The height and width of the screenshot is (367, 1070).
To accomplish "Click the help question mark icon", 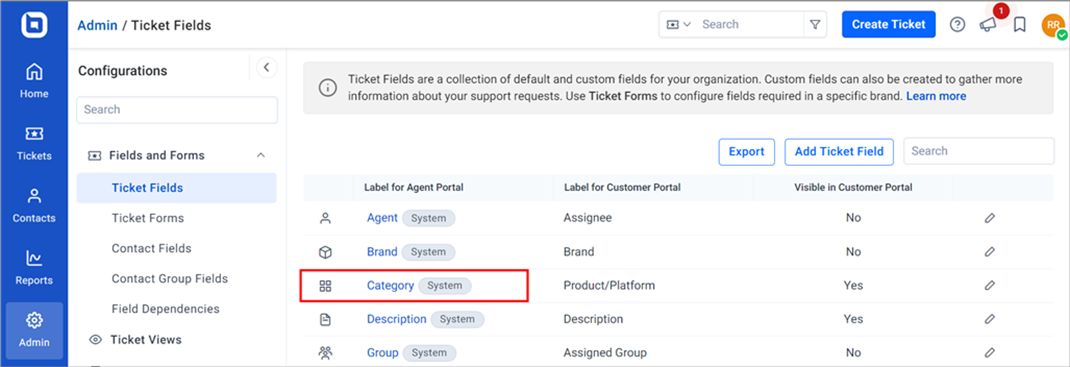I will [x=957, y=25].
